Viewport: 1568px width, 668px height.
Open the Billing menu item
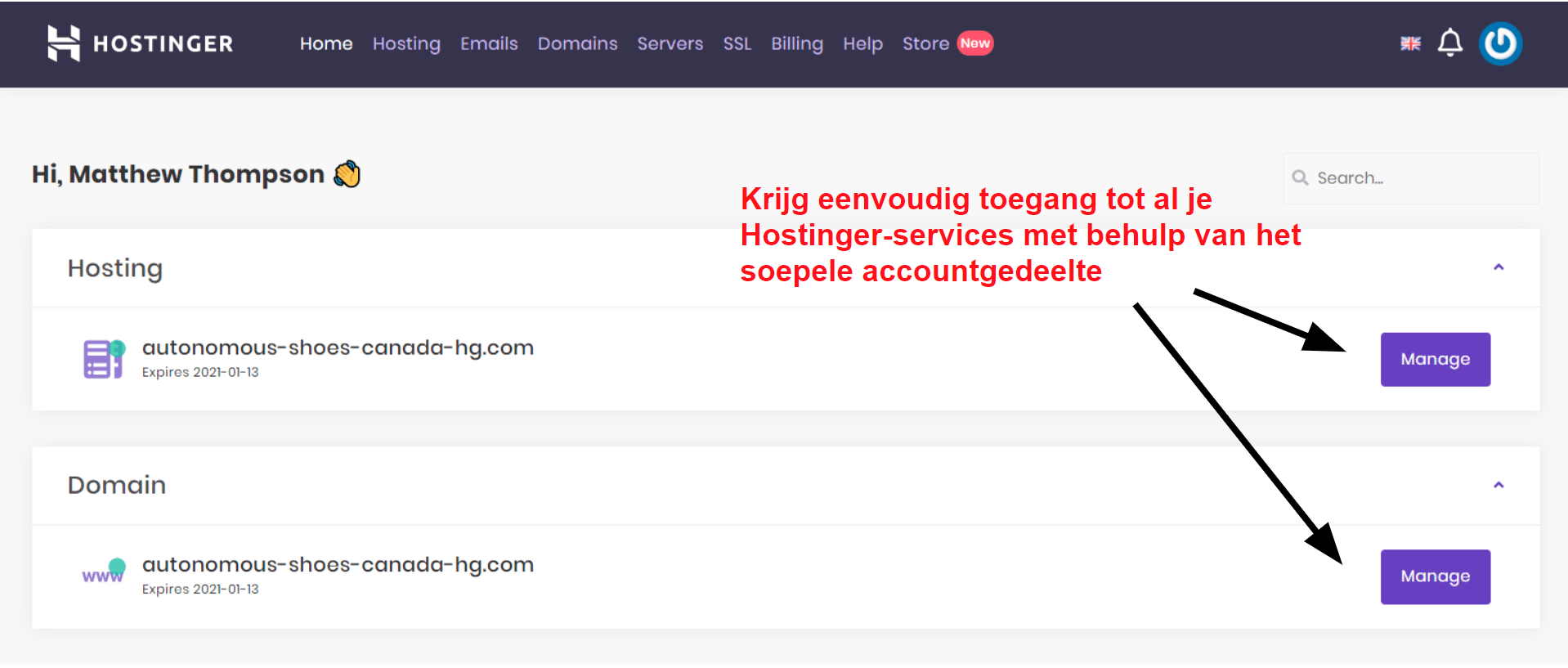pos(797,43)
